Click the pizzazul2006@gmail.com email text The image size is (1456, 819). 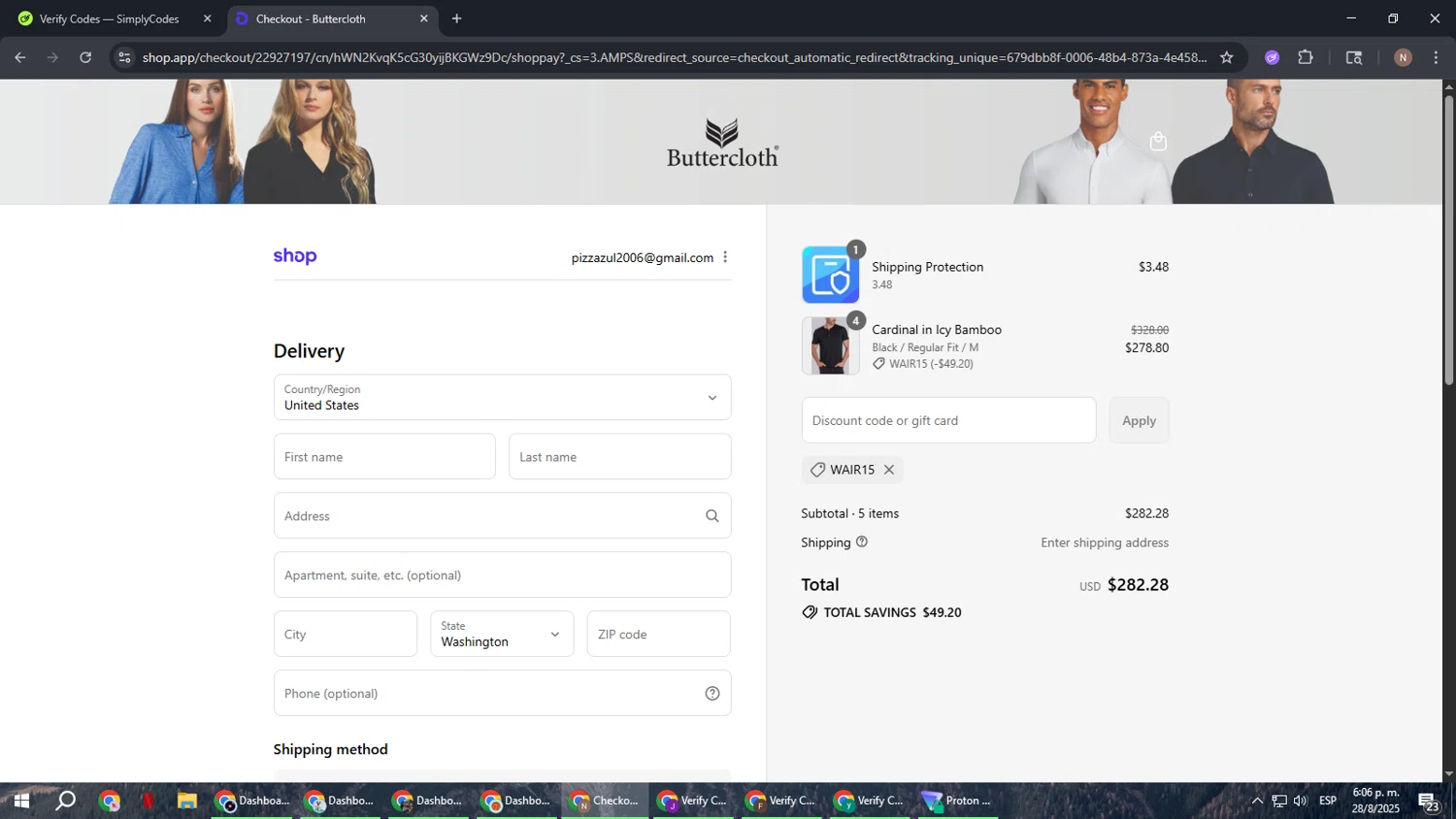643,257
